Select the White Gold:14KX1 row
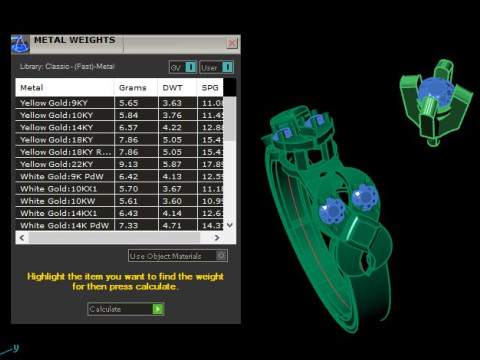Screen dimensions: 480x360 click(119, 213)
